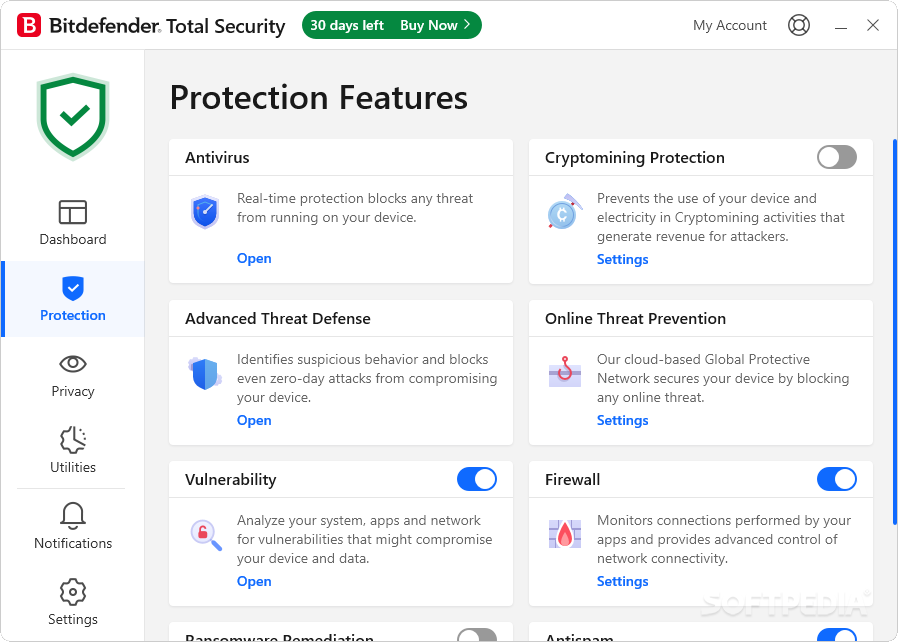
Task: Open Privacy using the eye icon
Action: click(x=72, y=364)
